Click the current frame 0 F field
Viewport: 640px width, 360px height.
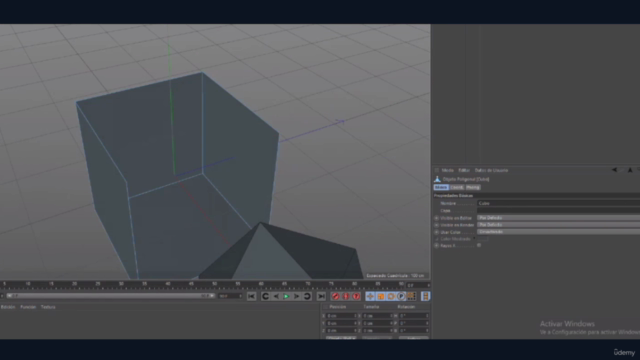[418, 285]
